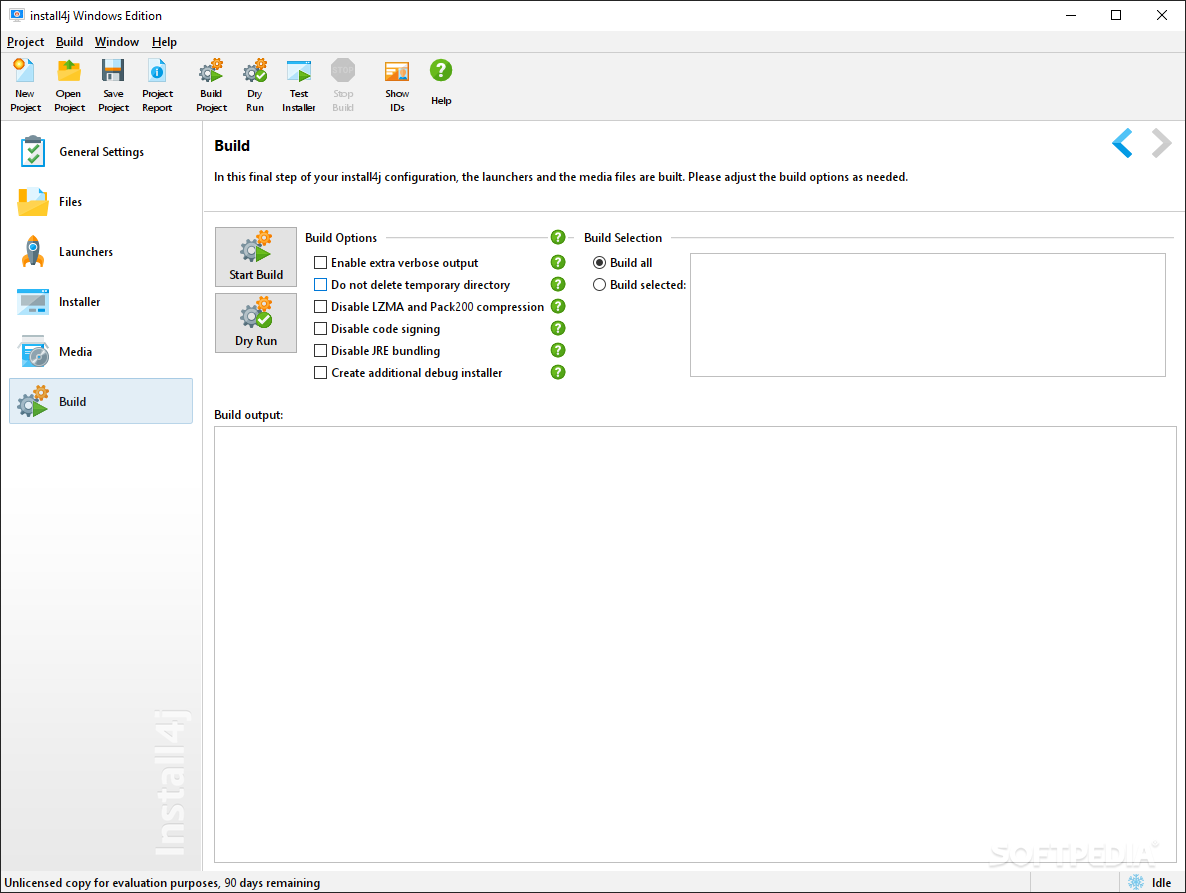Click the Stop Build toolbar icon
Viewport: 1186px width, 893px height.
pos(343,85)
